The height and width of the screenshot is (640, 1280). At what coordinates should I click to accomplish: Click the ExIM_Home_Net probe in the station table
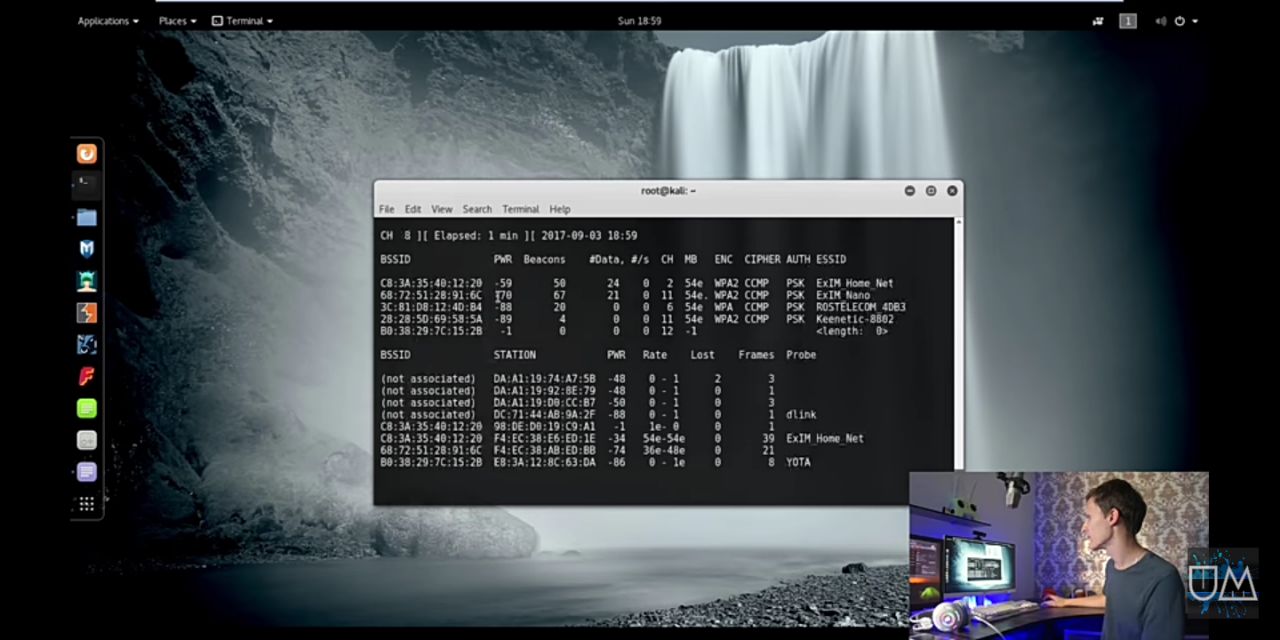pos(825,439)
